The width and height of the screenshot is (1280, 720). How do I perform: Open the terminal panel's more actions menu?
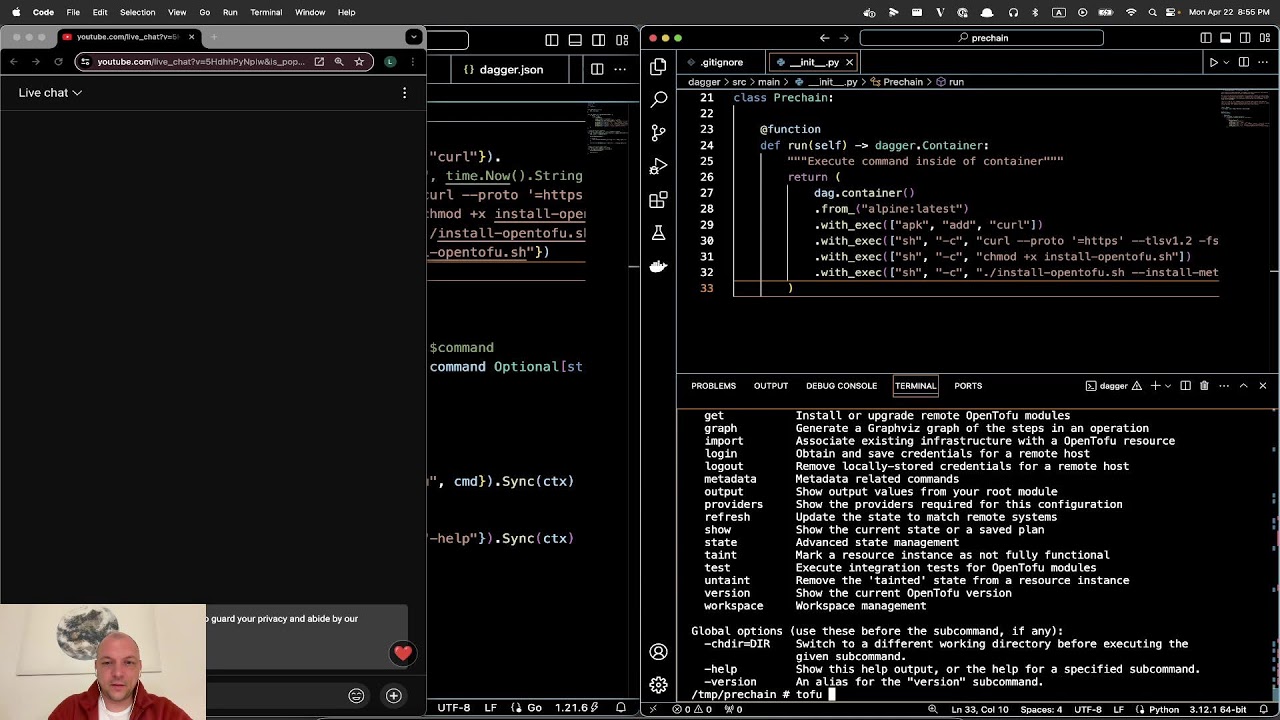(x=1224, y=386)
